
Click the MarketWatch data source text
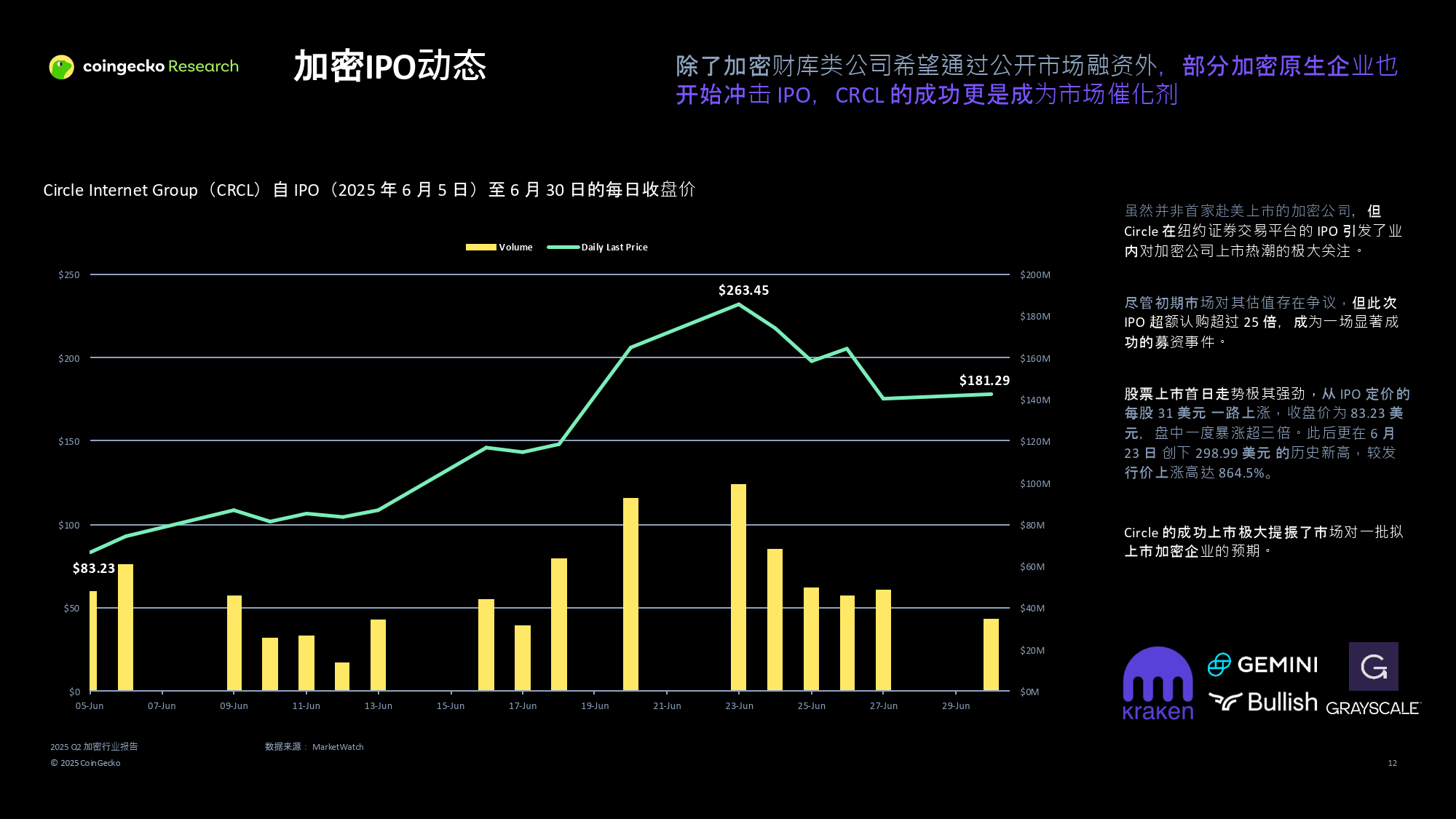point(338,747)
